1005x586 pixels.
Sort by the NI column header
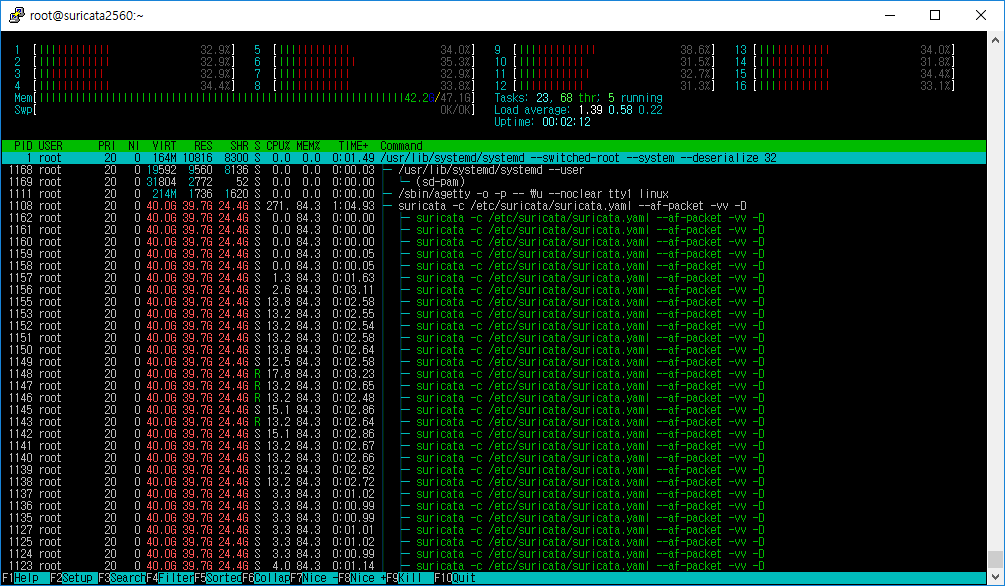point(133,146)
